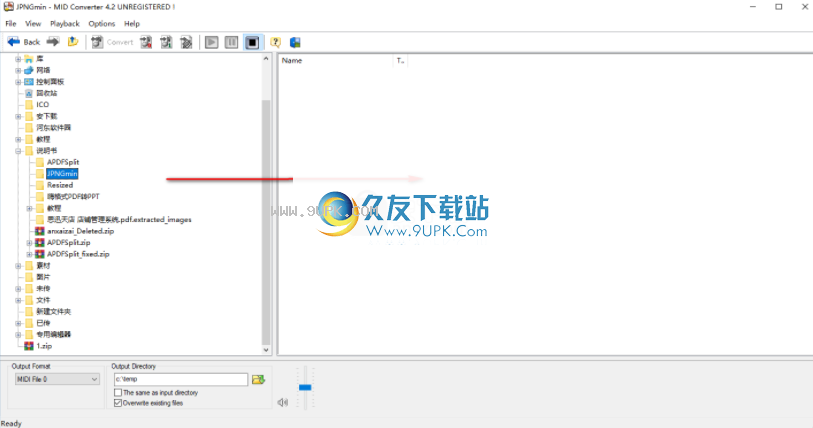This screenshot has width=813, height=428.
Task: Click the blue book icon after help
Action: point(295,42)
